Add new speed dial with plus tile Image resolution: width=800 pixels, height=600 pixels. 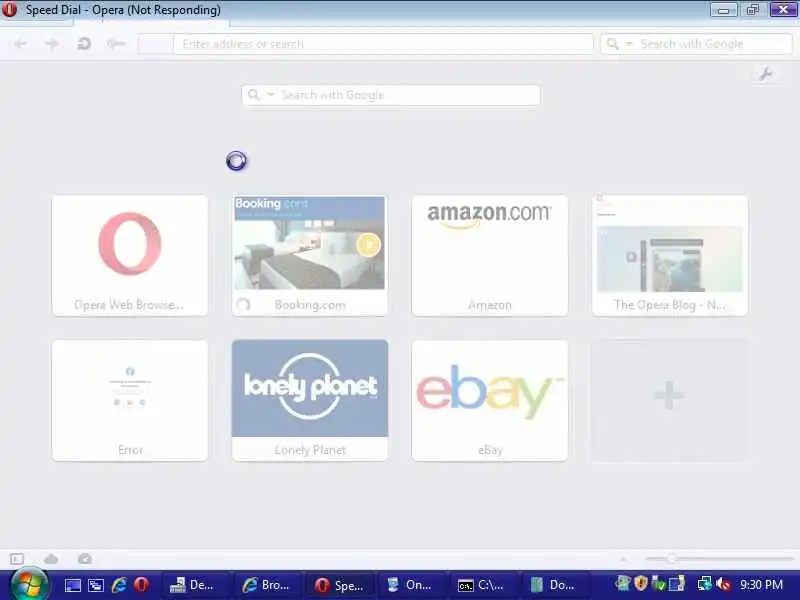670,401
